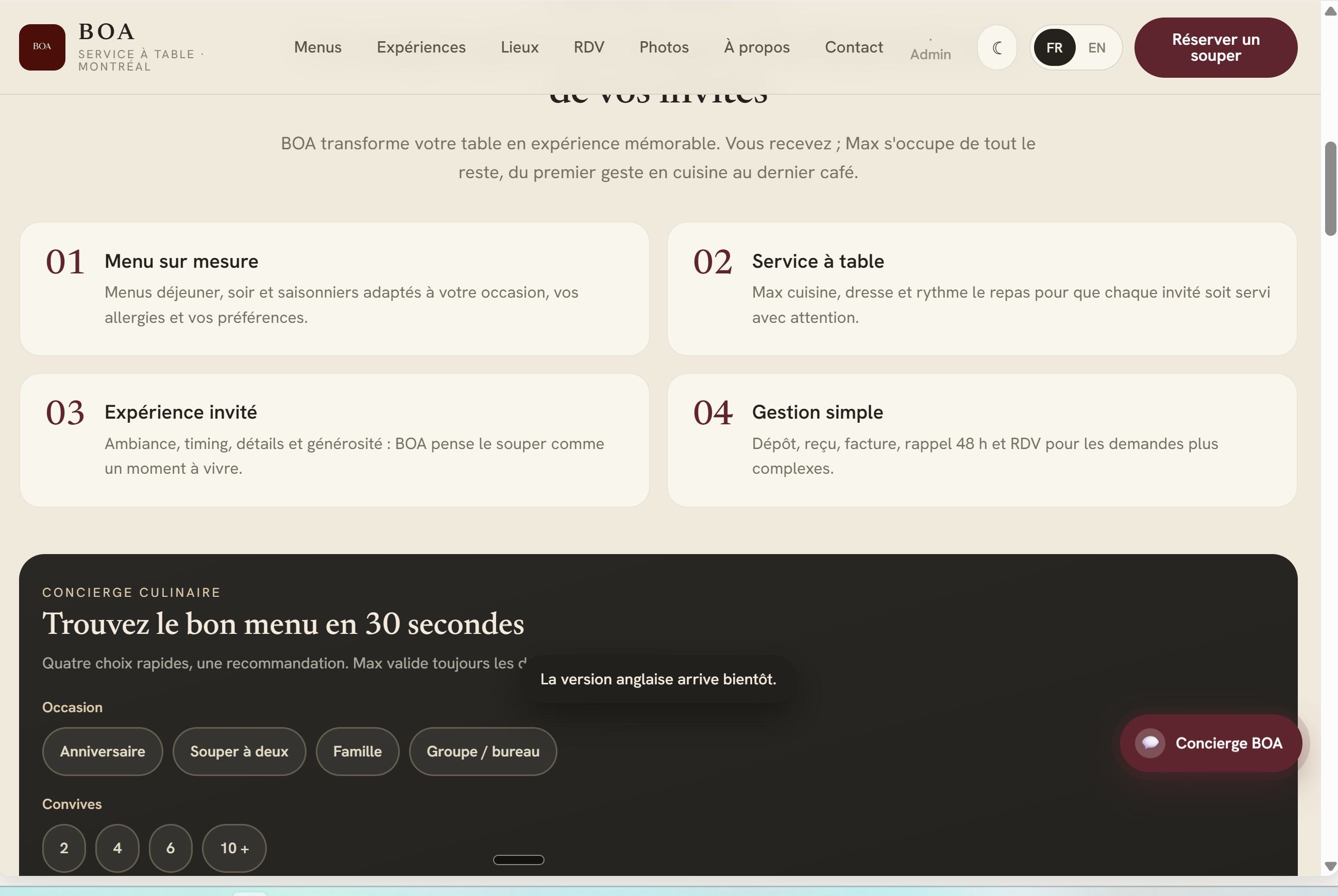The width and height of the screenshot is (1338, 896).
Task: Open the Concierge BOA chat button
Action: 1211,743
